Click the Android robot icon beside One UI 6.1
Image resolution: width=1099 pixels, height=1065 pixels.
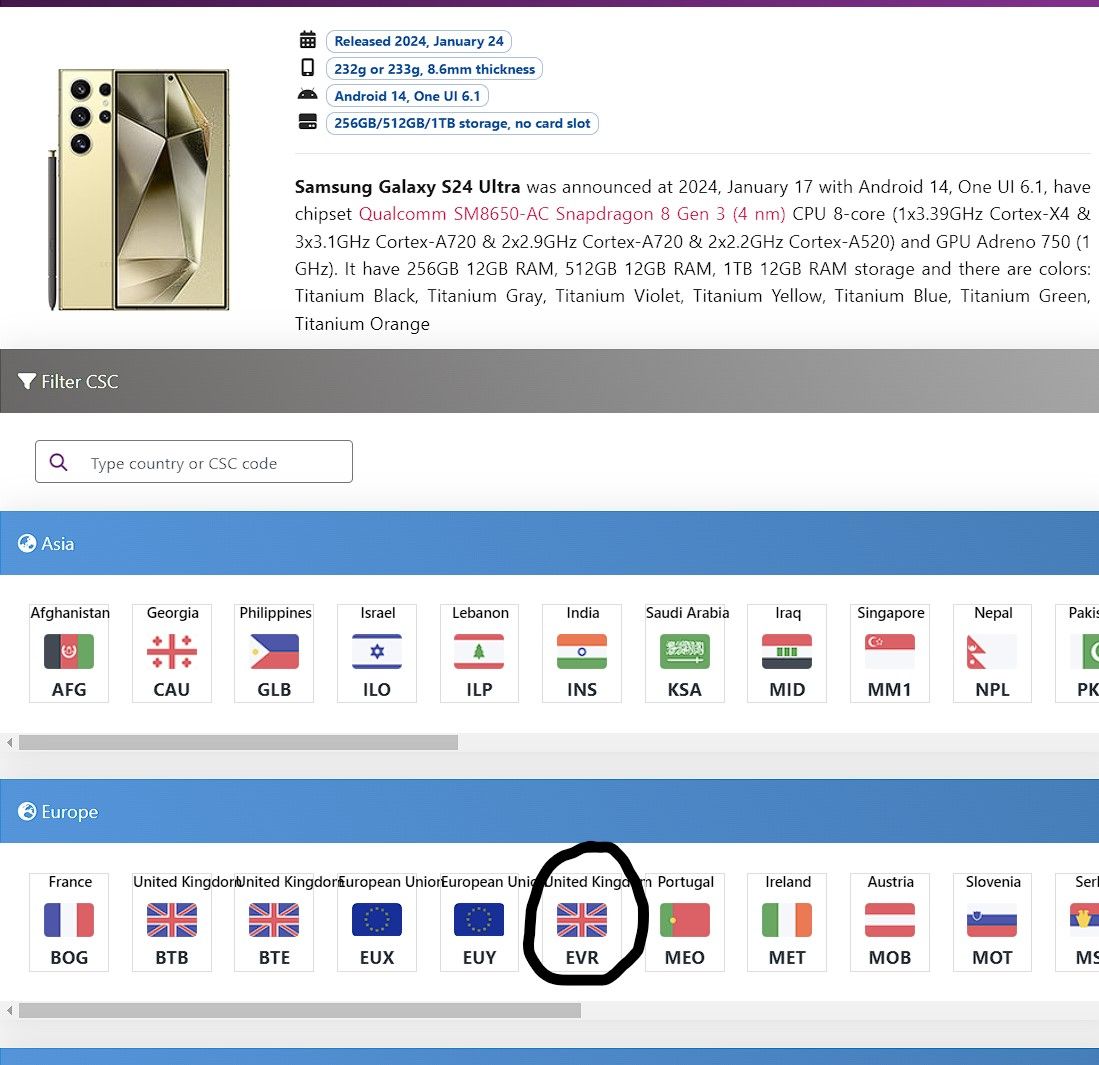(x=308, y=94)
